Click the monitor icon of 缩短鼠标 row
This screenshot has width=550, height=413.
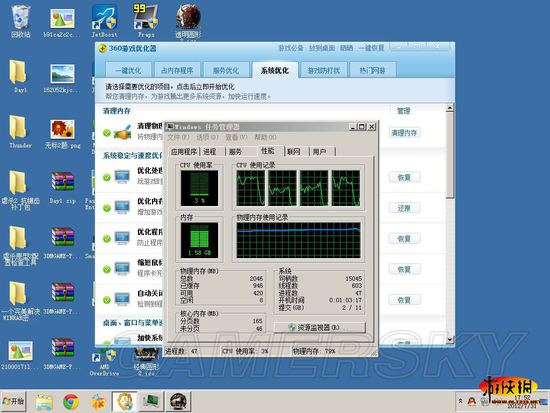[x=122, y=269]
